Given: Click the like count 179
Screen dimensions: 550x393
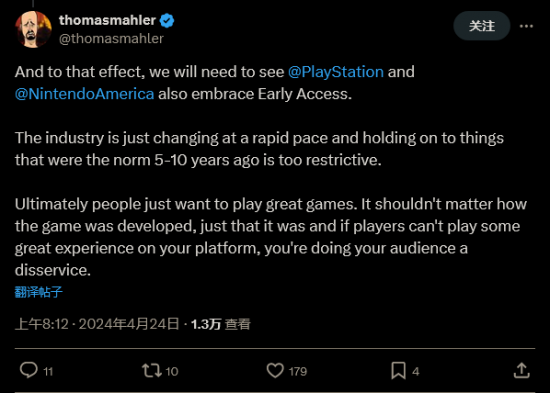Looking at the screenshot, I should pyautogui.click(x=298, y=372).
